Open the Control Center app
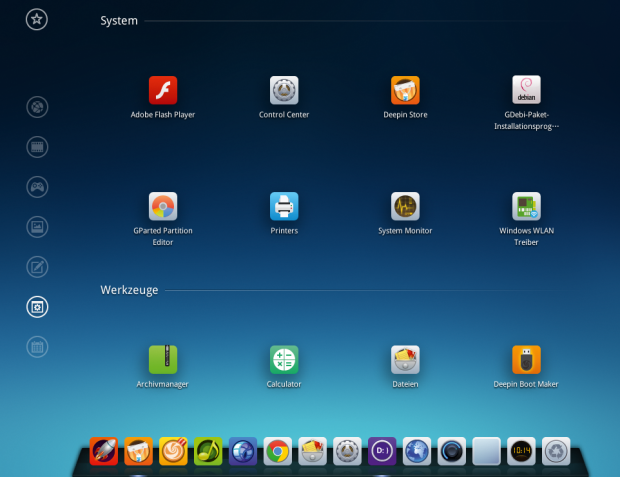Viewport: 620px width, 477px height. tap(284, 91)
